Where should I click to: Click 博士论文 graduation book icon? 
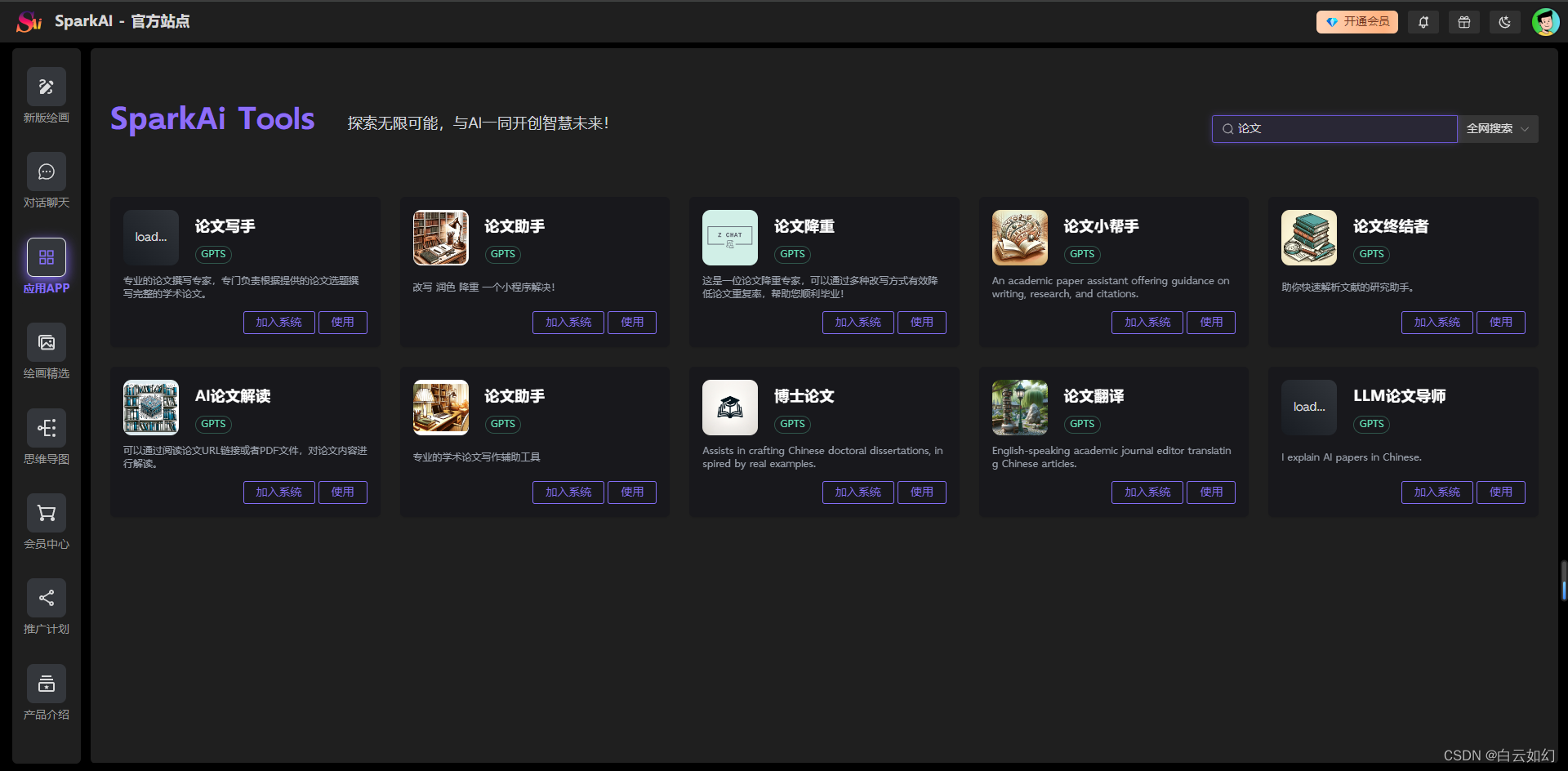tap(730, 408)
